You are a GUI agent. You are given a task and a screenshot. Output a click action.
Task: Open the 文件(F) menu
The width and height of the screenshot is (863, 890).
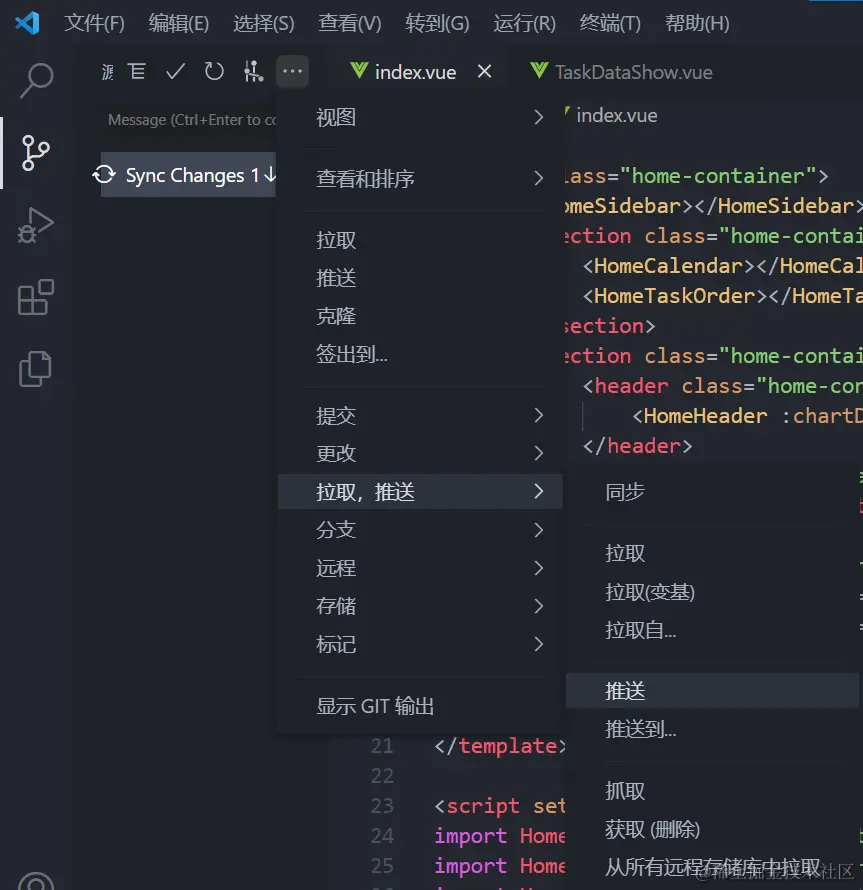[x=94, y=23]
